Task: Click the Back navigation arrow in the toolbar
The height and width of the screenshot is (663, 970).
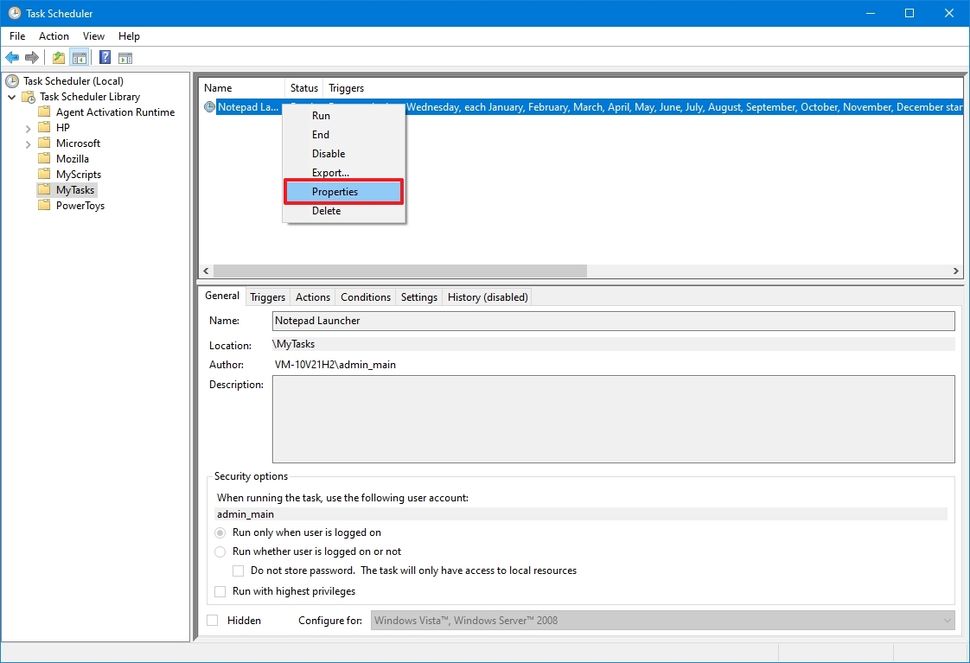Action: (12, 57)
